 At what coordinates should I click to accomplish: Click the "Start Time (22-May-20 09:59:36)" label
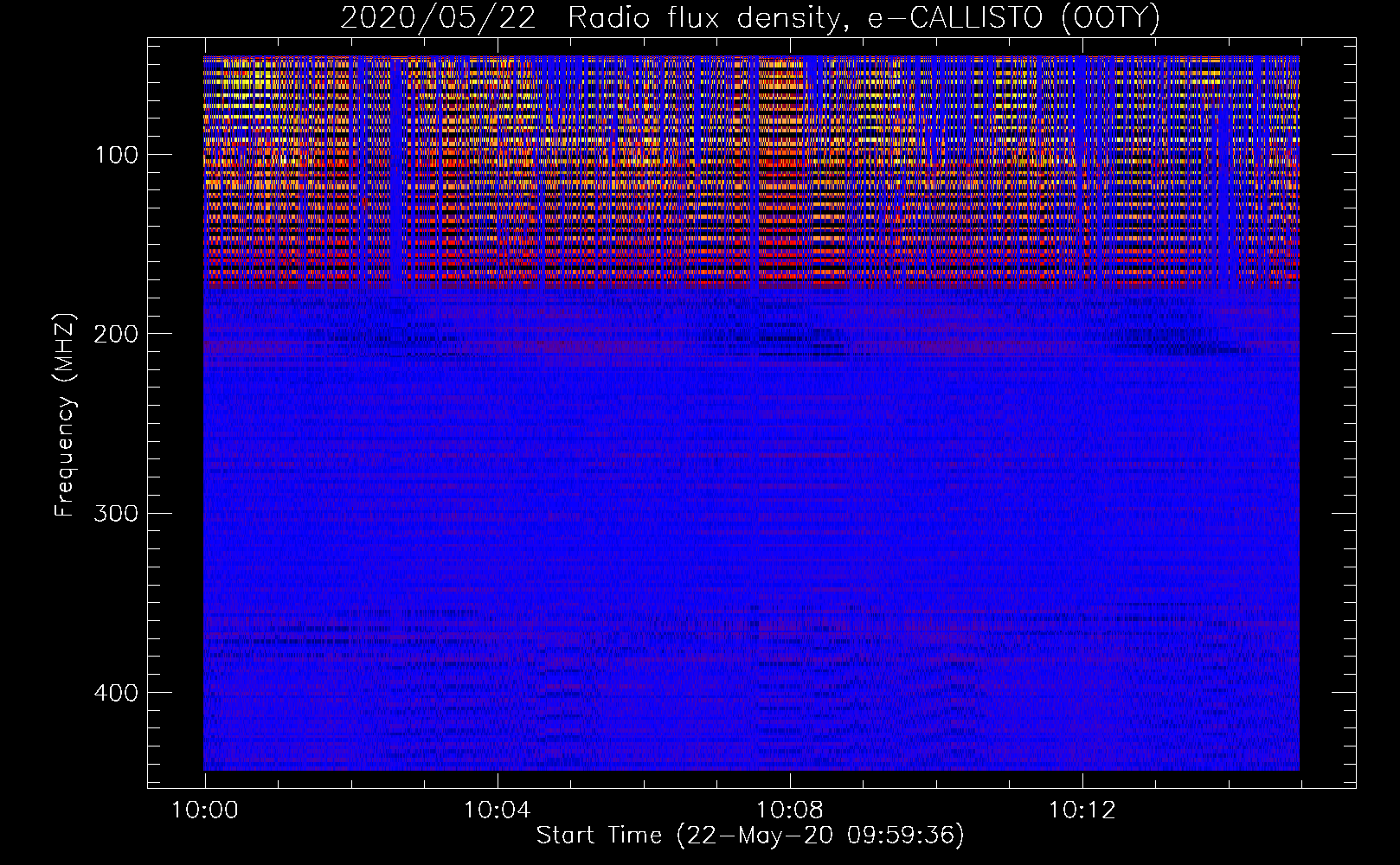(x=749, y=836)
